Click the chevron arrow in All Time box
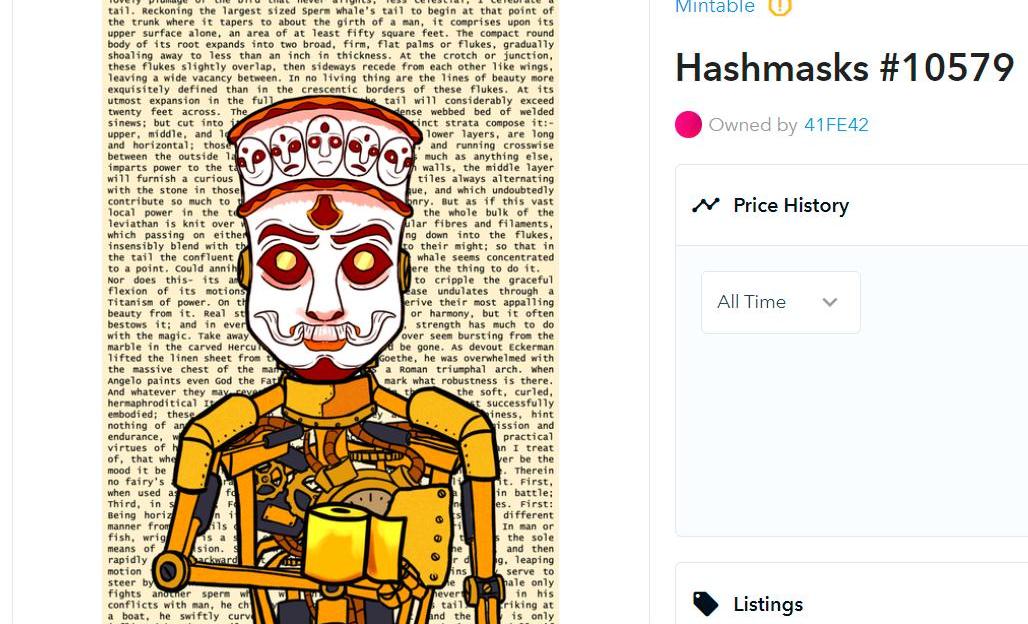1028x624 pixels. coord(830,302)
